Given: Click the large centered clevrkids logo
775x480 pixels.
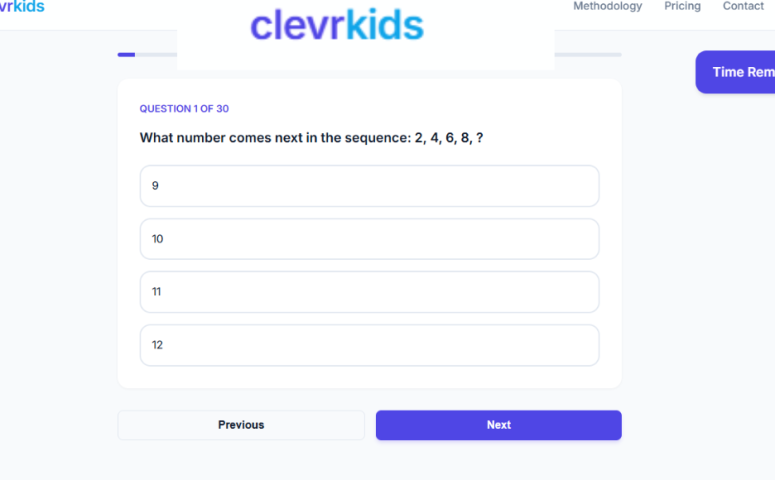Looking at the screenshot, I should click(x=336, y=25).
